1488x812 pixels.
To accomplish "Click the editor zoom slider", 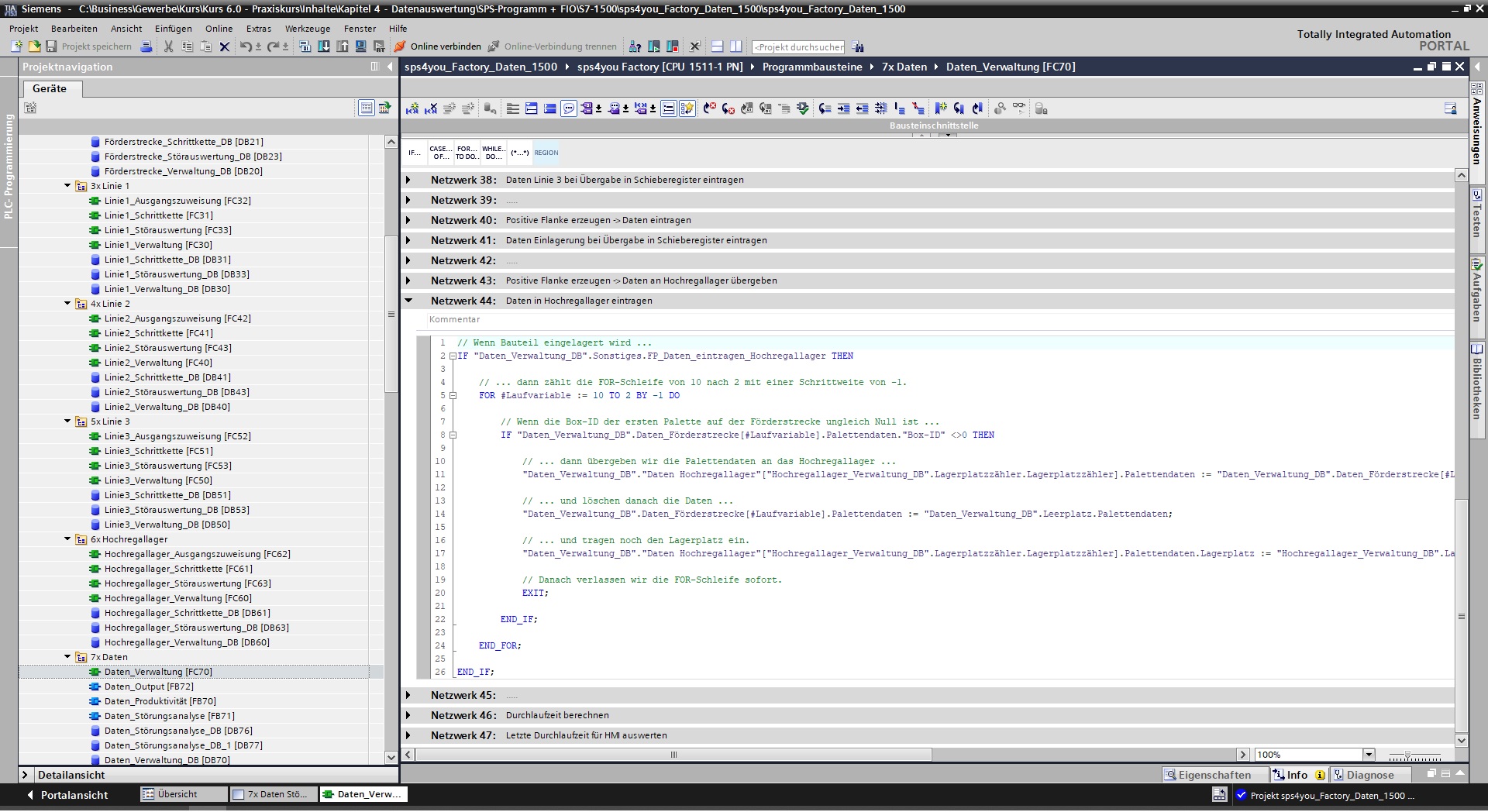I will (1414, 755).
